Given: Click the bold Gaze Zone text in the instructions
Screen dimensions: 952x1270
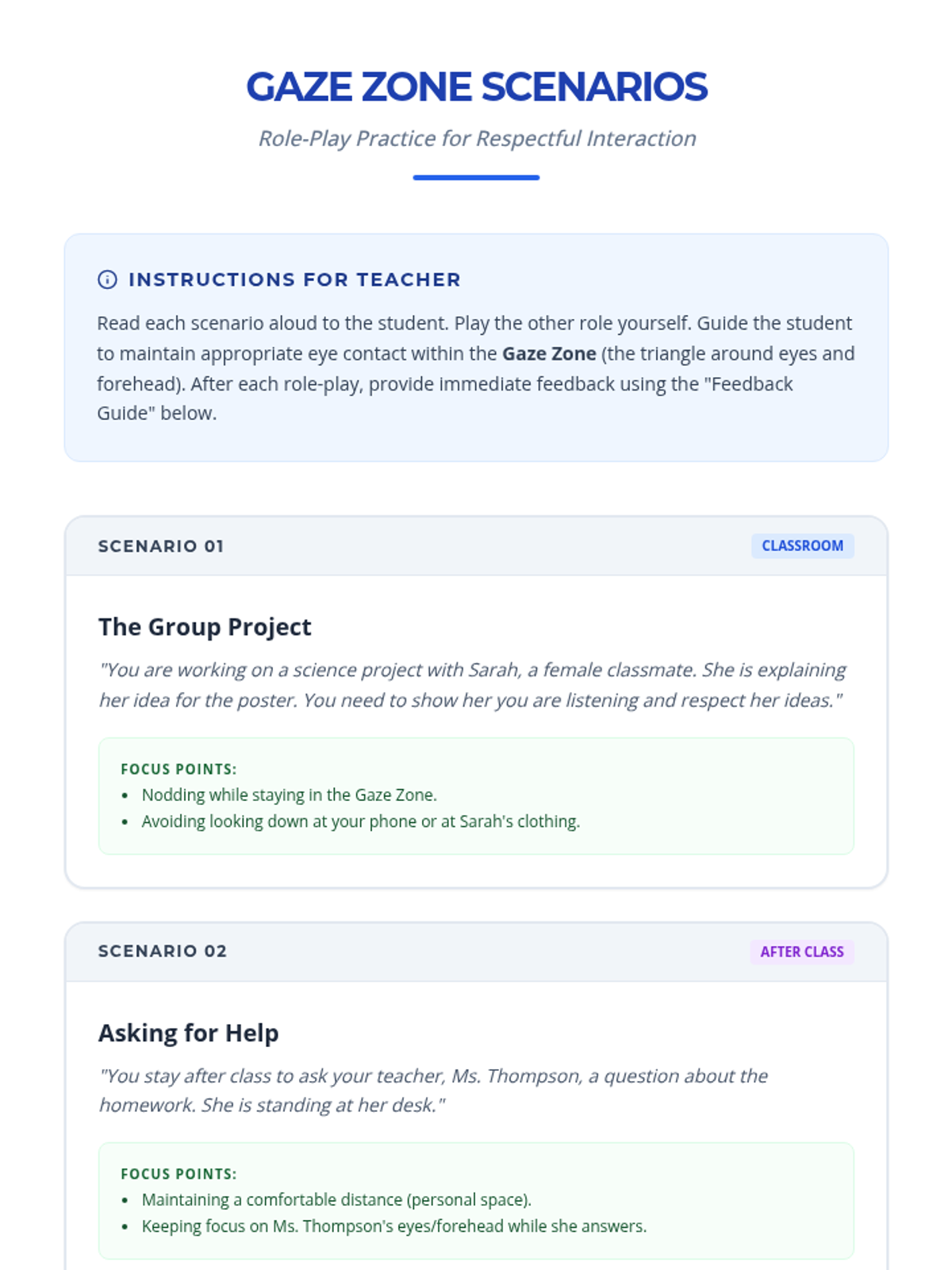Looking at the screenshot, I should [x=549, y=354].
